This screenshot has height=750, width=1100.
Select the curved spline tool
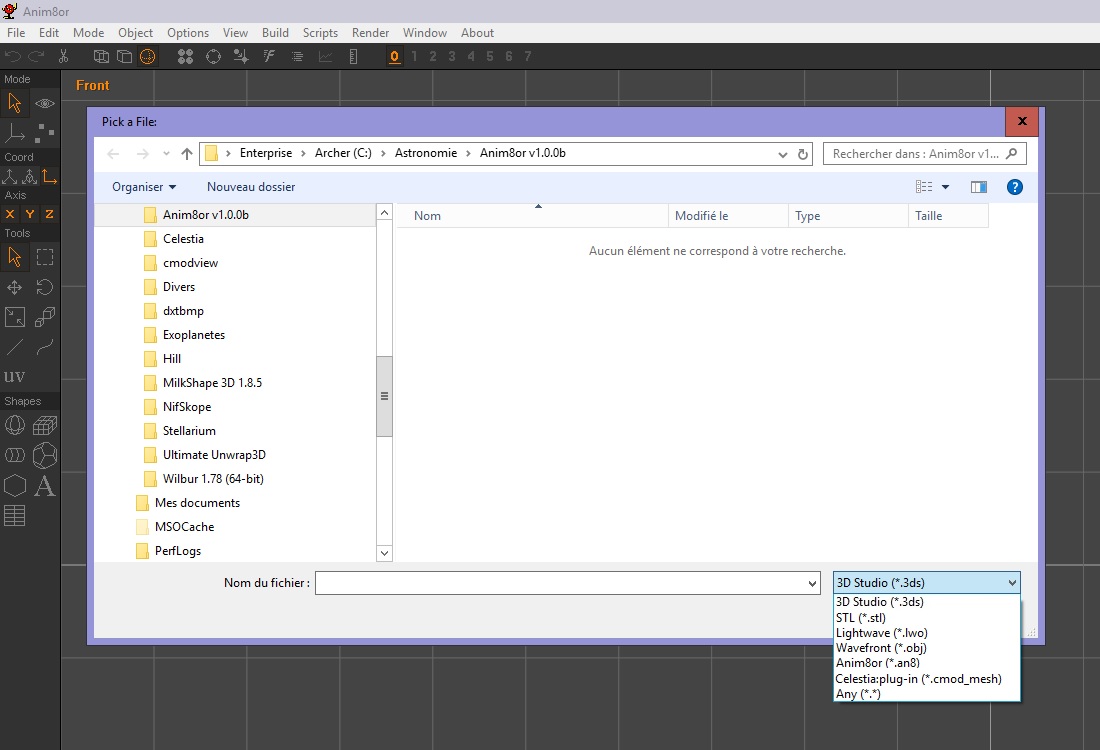click(45, 347)
